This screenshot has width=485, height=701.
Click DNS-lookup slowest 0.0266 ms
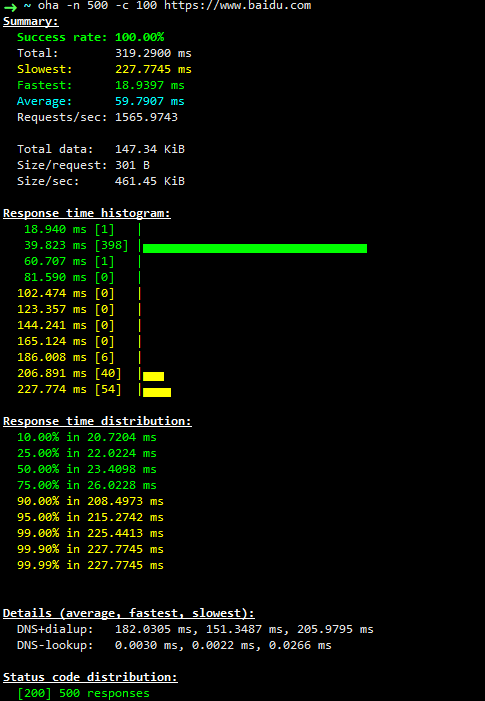(x=300, y=646)
